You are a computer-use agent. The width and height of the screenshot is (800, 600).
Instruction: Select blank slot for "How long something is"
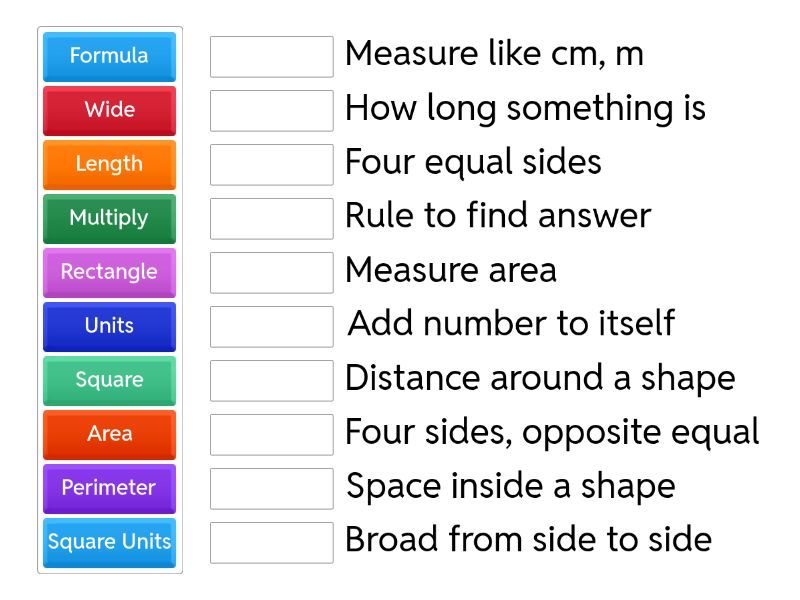(x=272, y=110)
